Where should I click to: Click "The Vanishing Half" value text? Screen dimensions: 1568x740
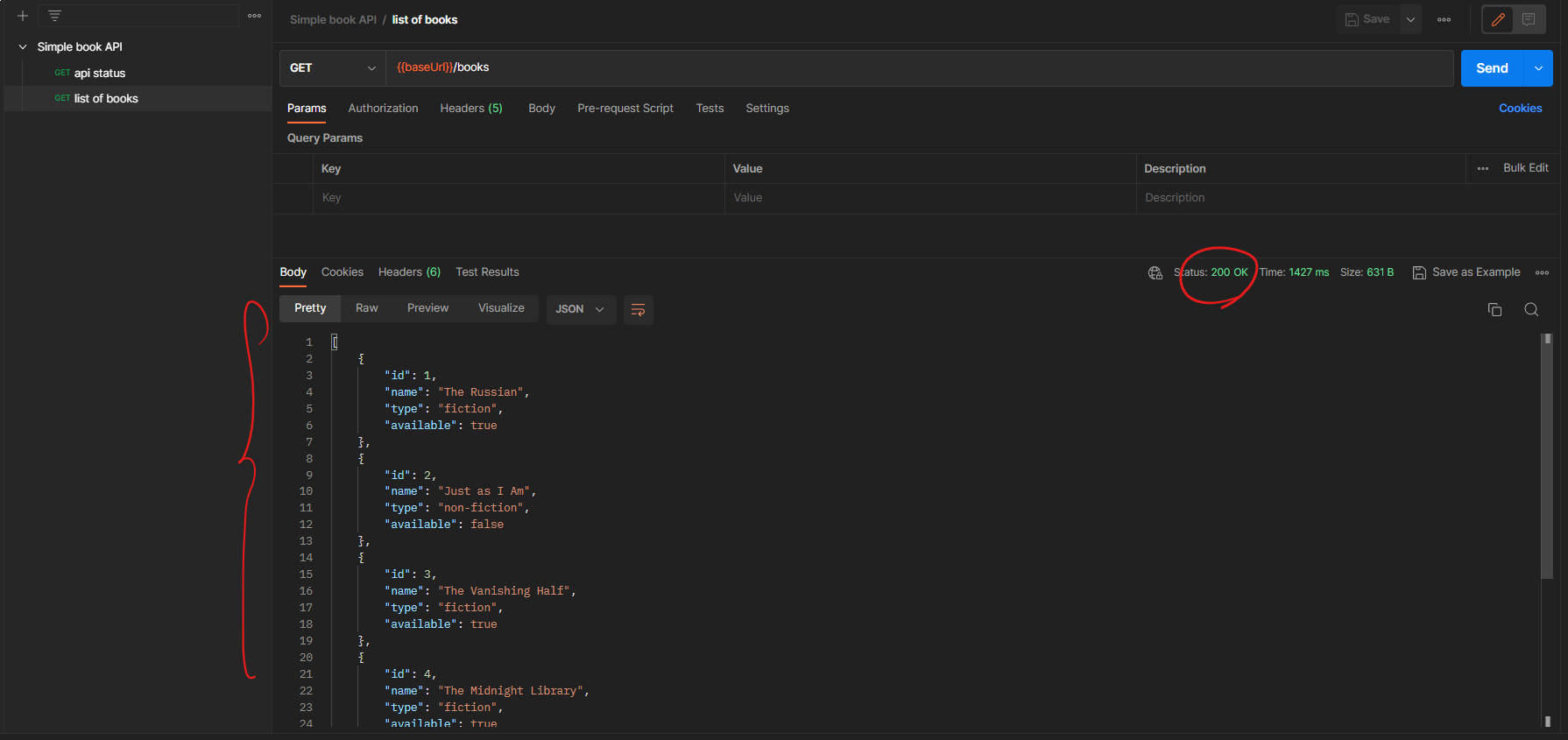click(x=504, y=591)
